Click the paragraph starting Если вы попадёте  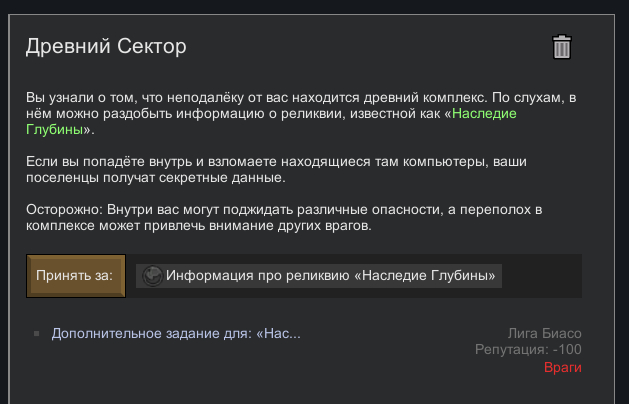click(x=270, y=170)
